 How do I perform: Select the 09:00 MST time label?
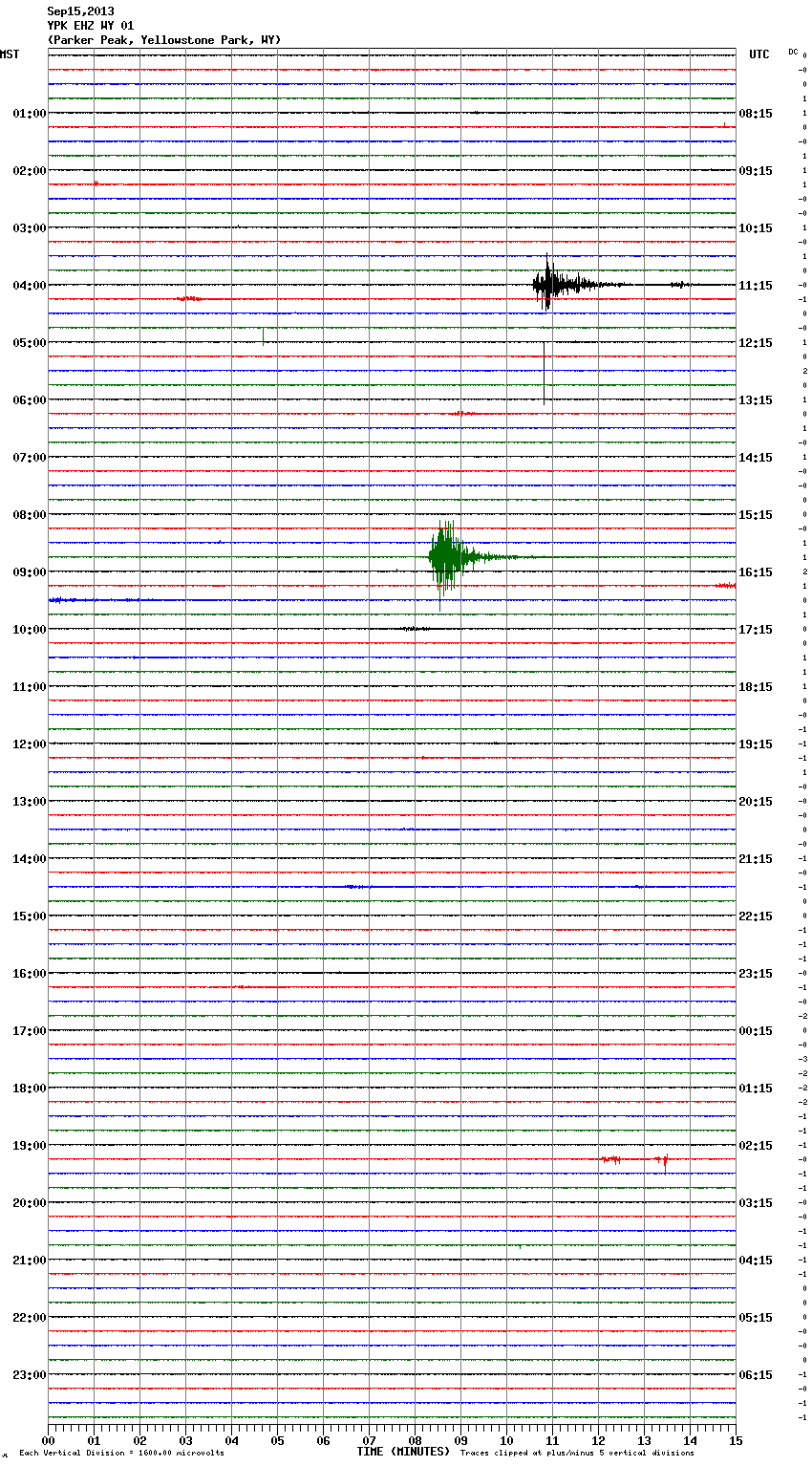(x=30, y=572)
